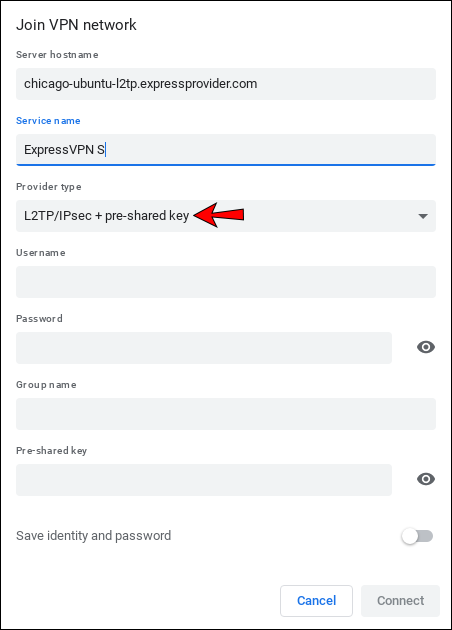
Task: Select the Username input field
Action: pyautogui.click(x=226, y=282)
